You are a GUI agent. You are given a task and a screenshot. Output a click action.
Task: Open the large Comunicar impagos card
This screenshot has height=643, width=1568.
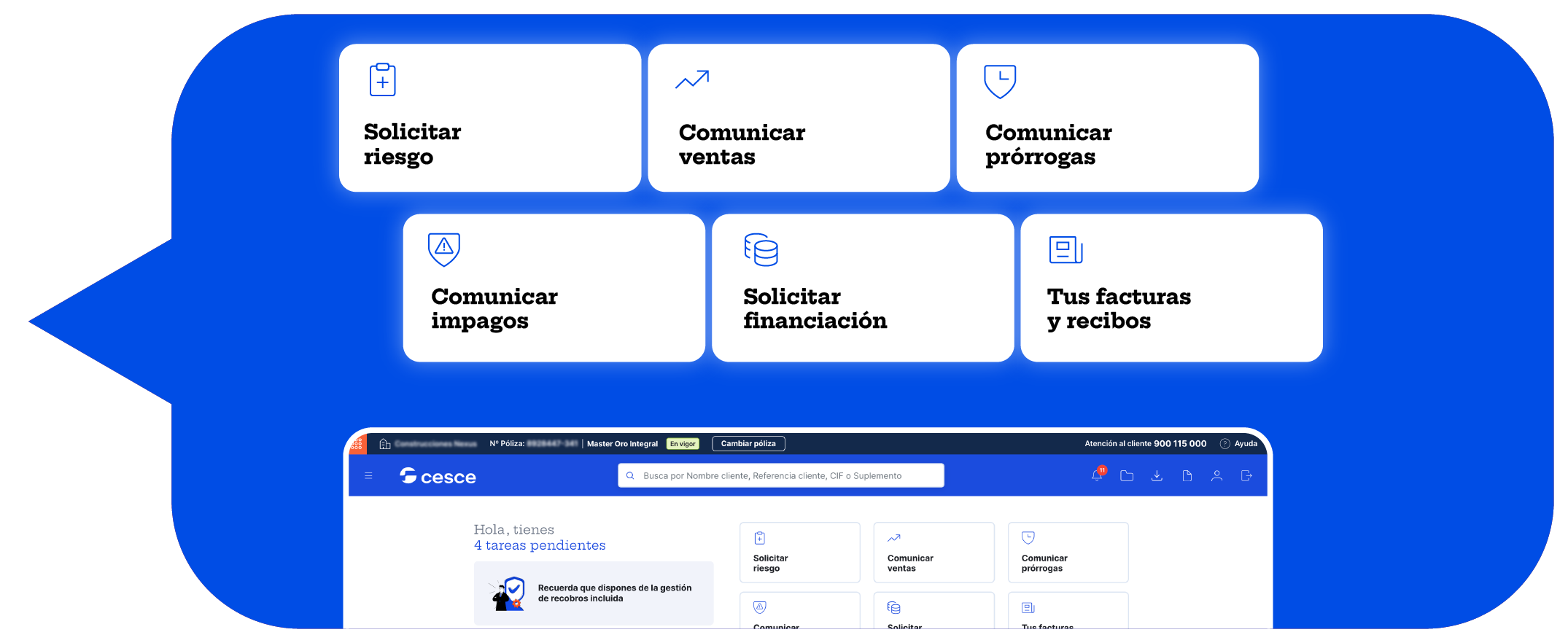coord(554,288)
